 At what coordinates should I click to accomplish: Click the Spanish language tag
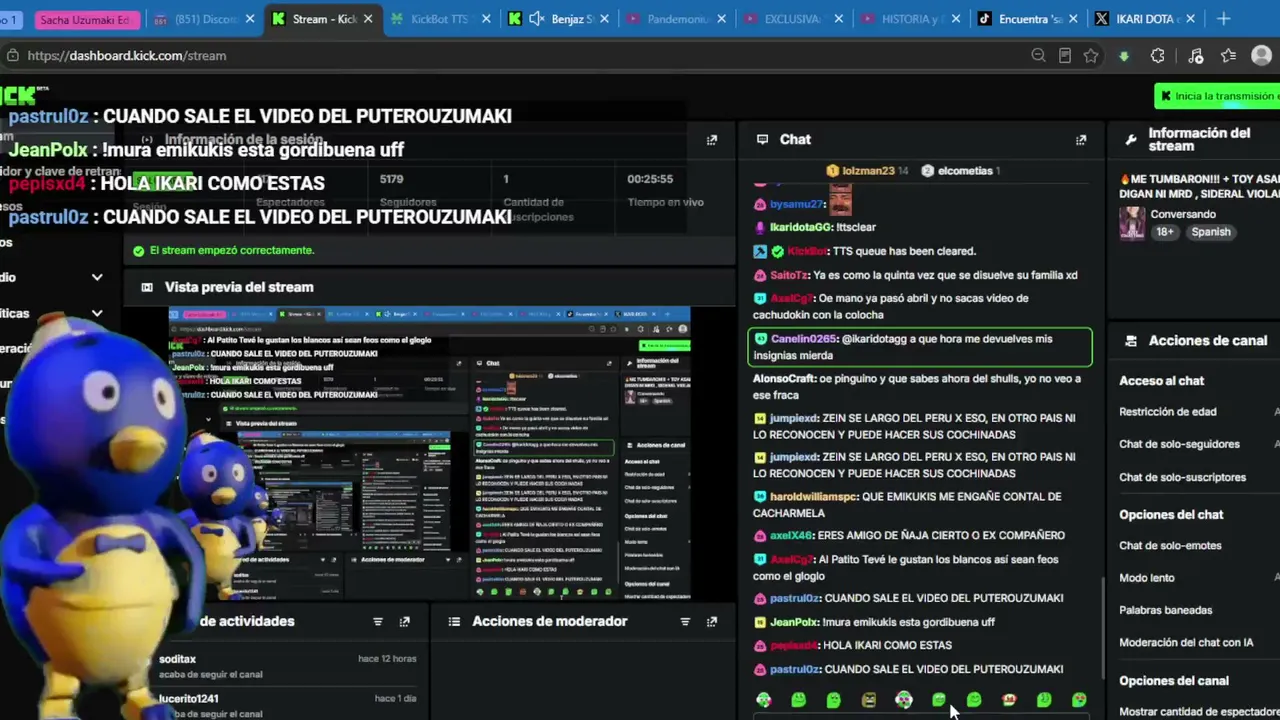click(x=1210, y=232)
